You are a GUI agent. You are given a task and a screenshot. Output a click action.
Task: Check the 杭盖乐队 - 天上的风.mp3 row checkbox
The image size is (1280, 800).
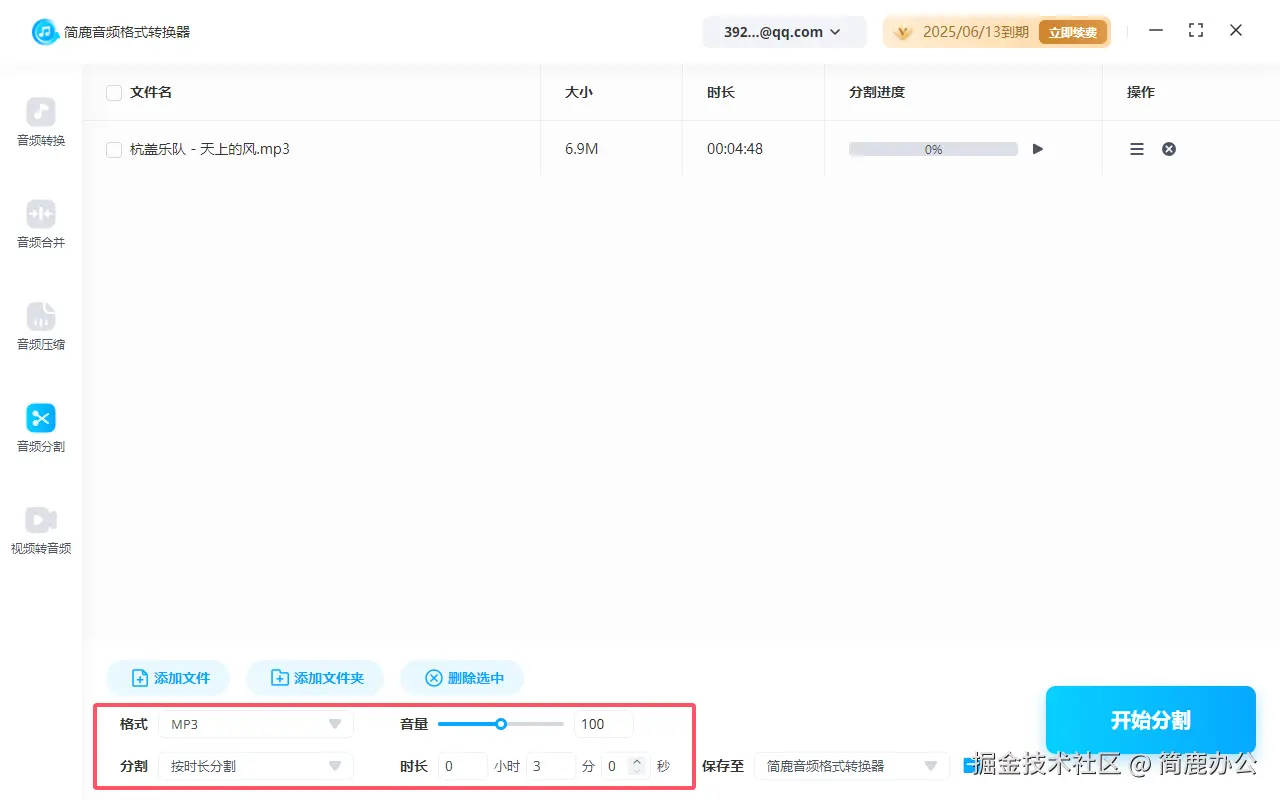click(x=114, y=150)
